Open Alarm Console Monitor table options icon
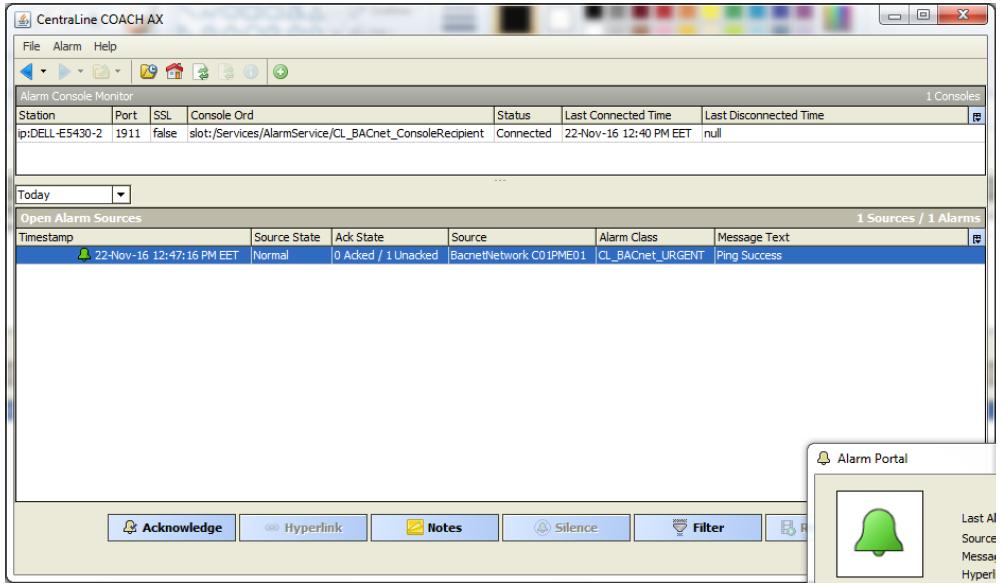The width and height of the screenshot is (1004, 586). coord(977,117)
